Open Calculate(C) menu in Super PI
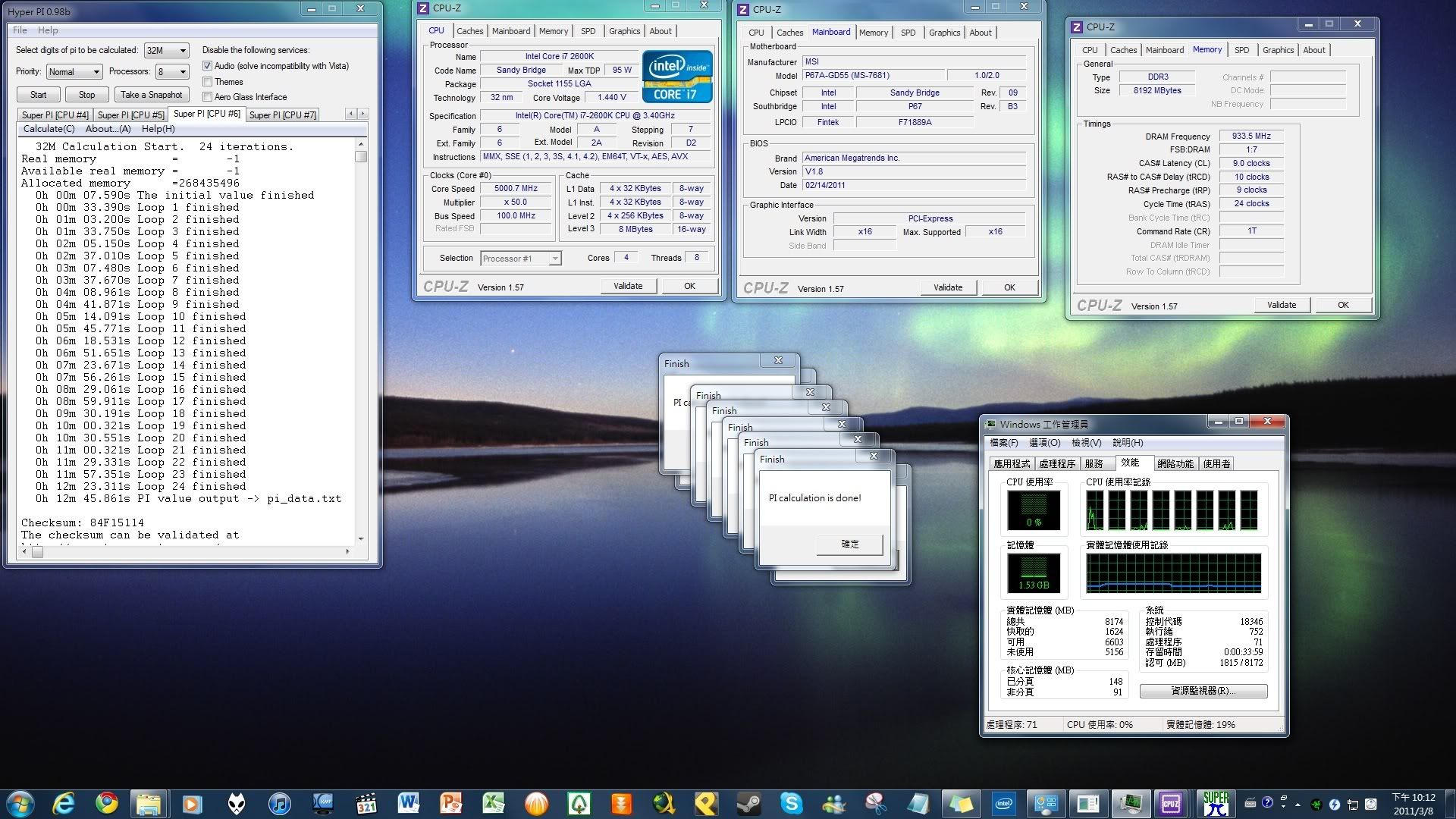 [x=49, y=129]
